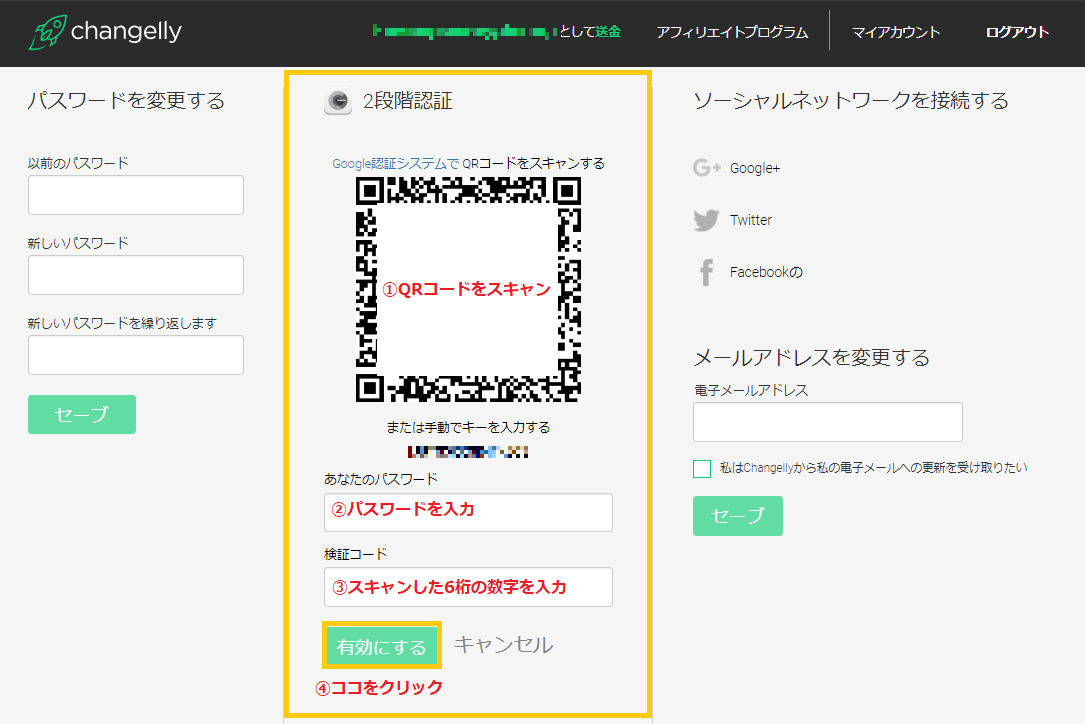The height and width of the screenshot is (724, 1085).
Task: Click the 送金 link in the header
Action: pos(608,31)
